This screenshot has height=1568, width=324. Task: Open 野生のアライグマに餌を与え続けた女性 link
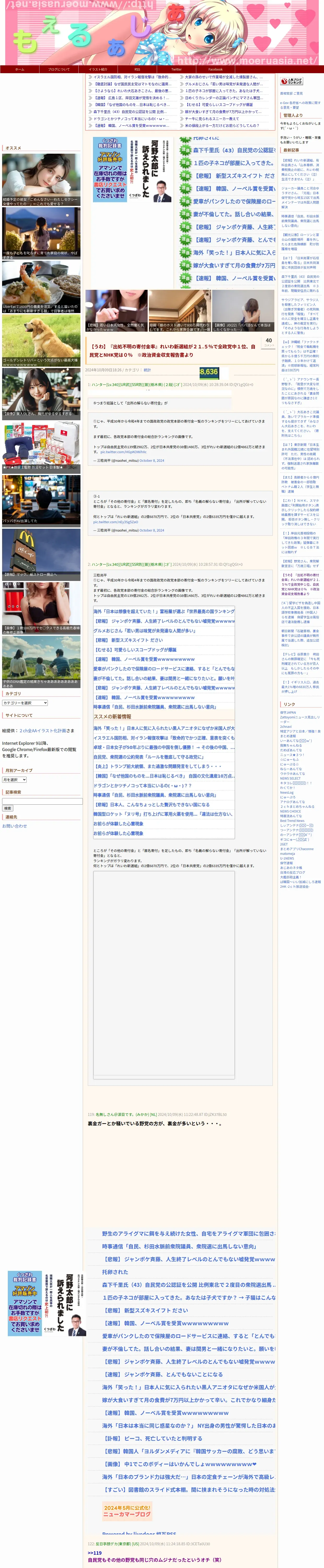[189, 1234]
